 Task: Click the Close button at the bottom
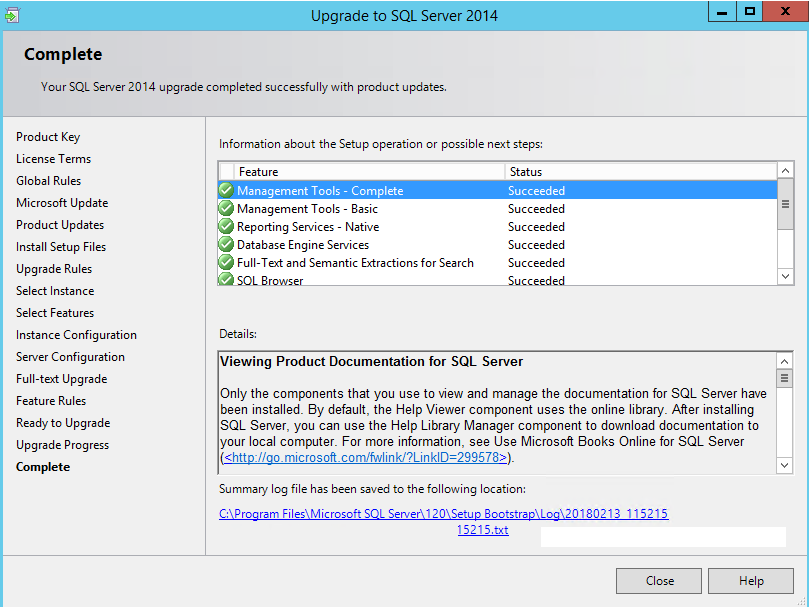tap(659, 581)
